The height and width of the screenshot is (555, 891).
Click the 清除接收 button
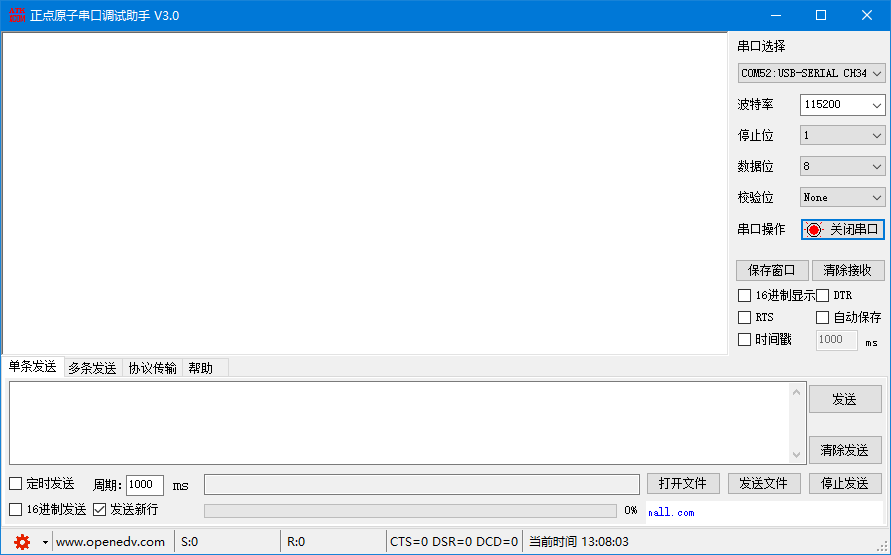click(848, 270)
